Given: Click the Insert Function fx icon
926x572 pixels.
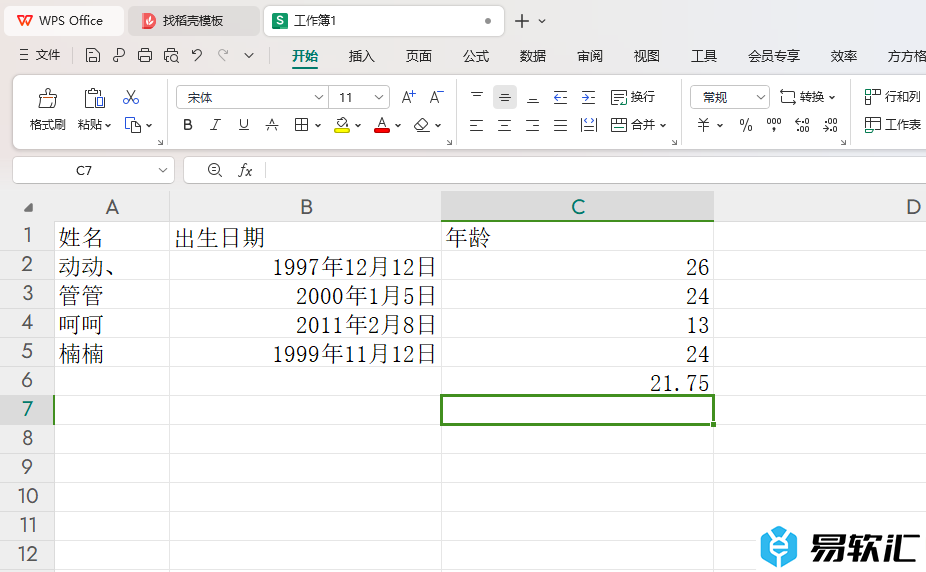Looking at the screenshot, I should click(x=245, y=171).
